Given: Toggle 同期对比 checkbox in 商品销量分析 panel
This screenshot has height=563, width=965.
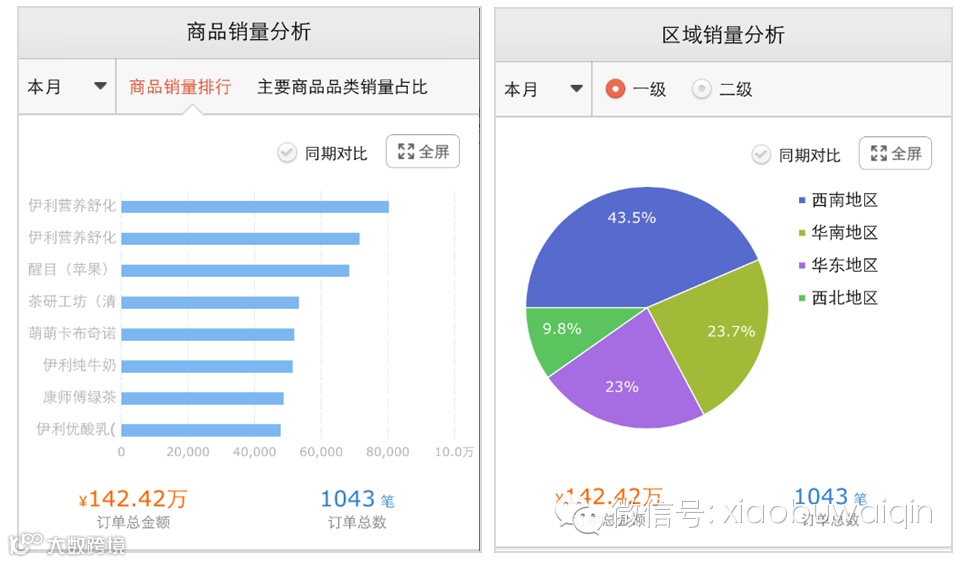Looking at the screenshot, I should (x=287, y=153).
